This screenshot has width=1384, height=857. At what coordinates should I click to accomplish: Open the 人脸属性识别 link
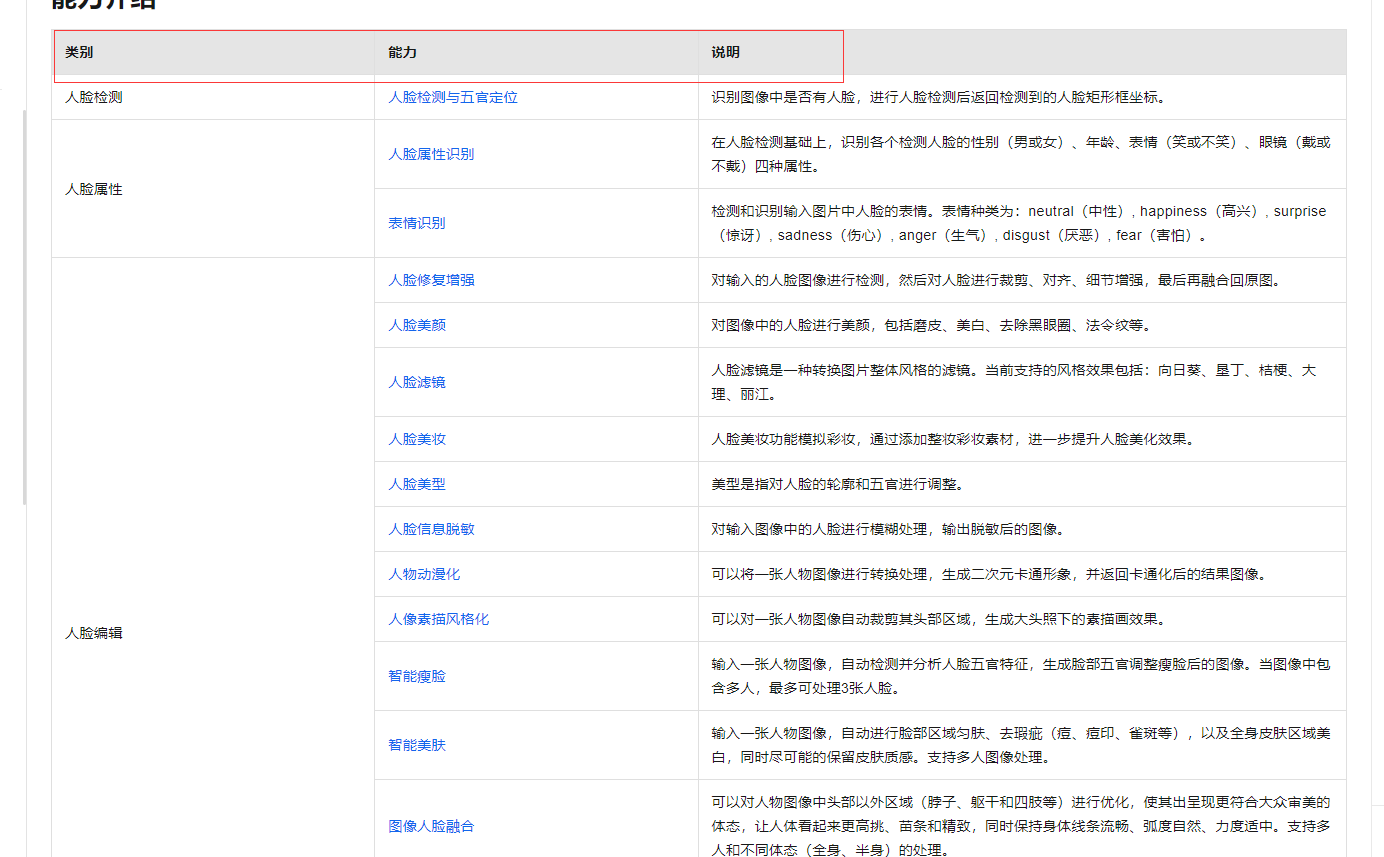[x=431, y=154]
